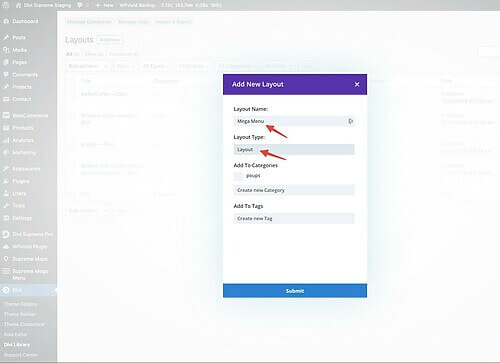
Task: Open Theme Builder submenu item
Action: (x=20, y=314)
